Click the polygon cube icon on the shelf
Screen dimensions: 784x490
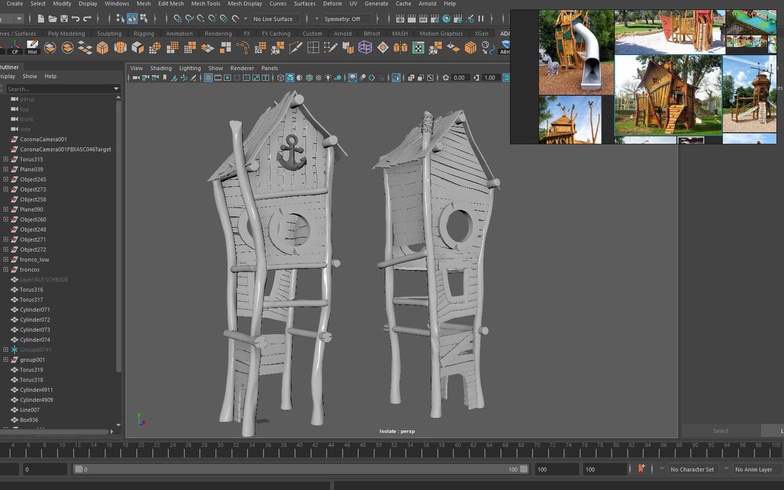click(102, 48)
